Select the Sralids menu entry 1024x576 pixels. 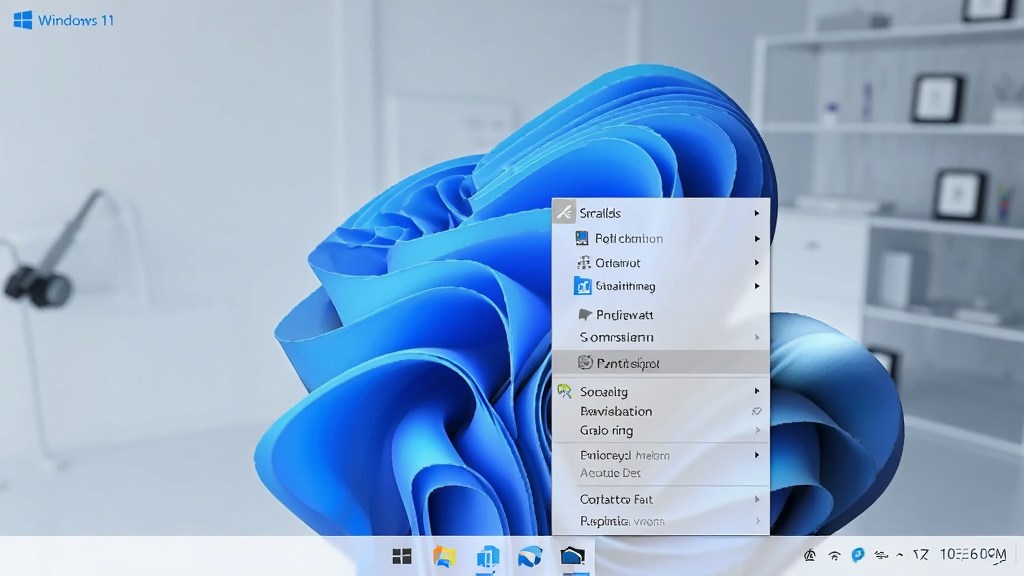tap(661, 213)
